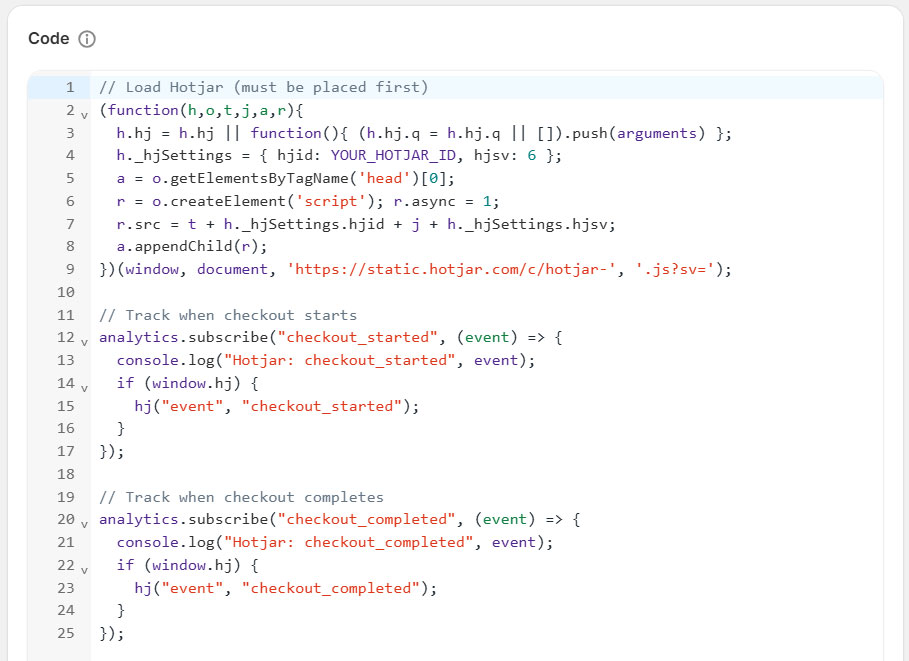Collapse the fold arrow at line 2

85,115
